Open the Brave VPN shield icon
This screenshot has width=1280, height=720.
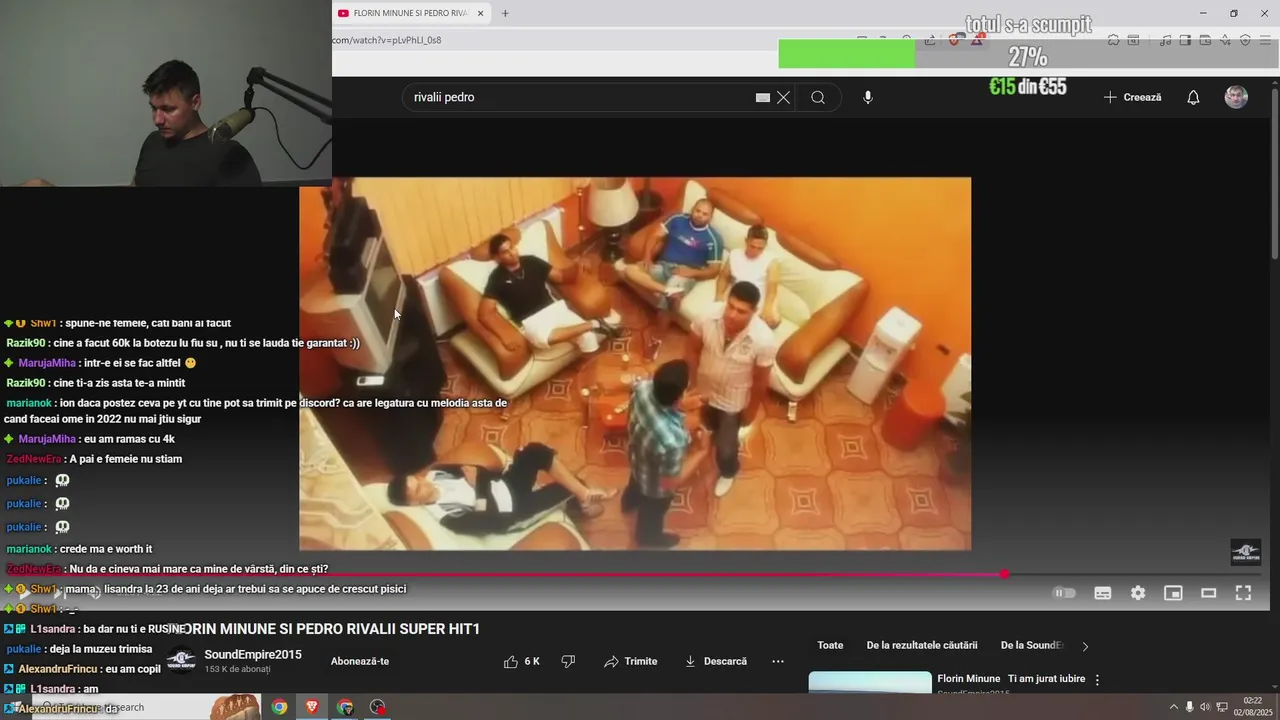point(1245,40)
